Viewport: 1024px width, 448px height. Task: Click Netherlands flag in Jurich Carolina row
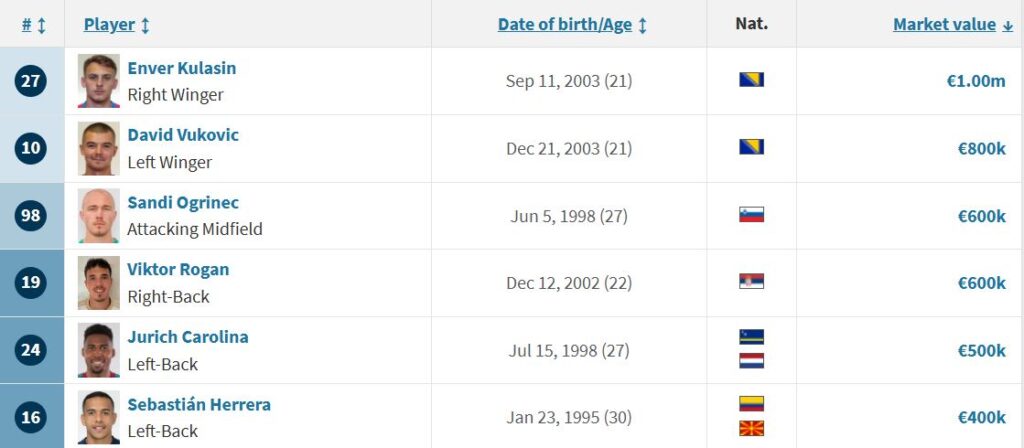pos(751,360)
